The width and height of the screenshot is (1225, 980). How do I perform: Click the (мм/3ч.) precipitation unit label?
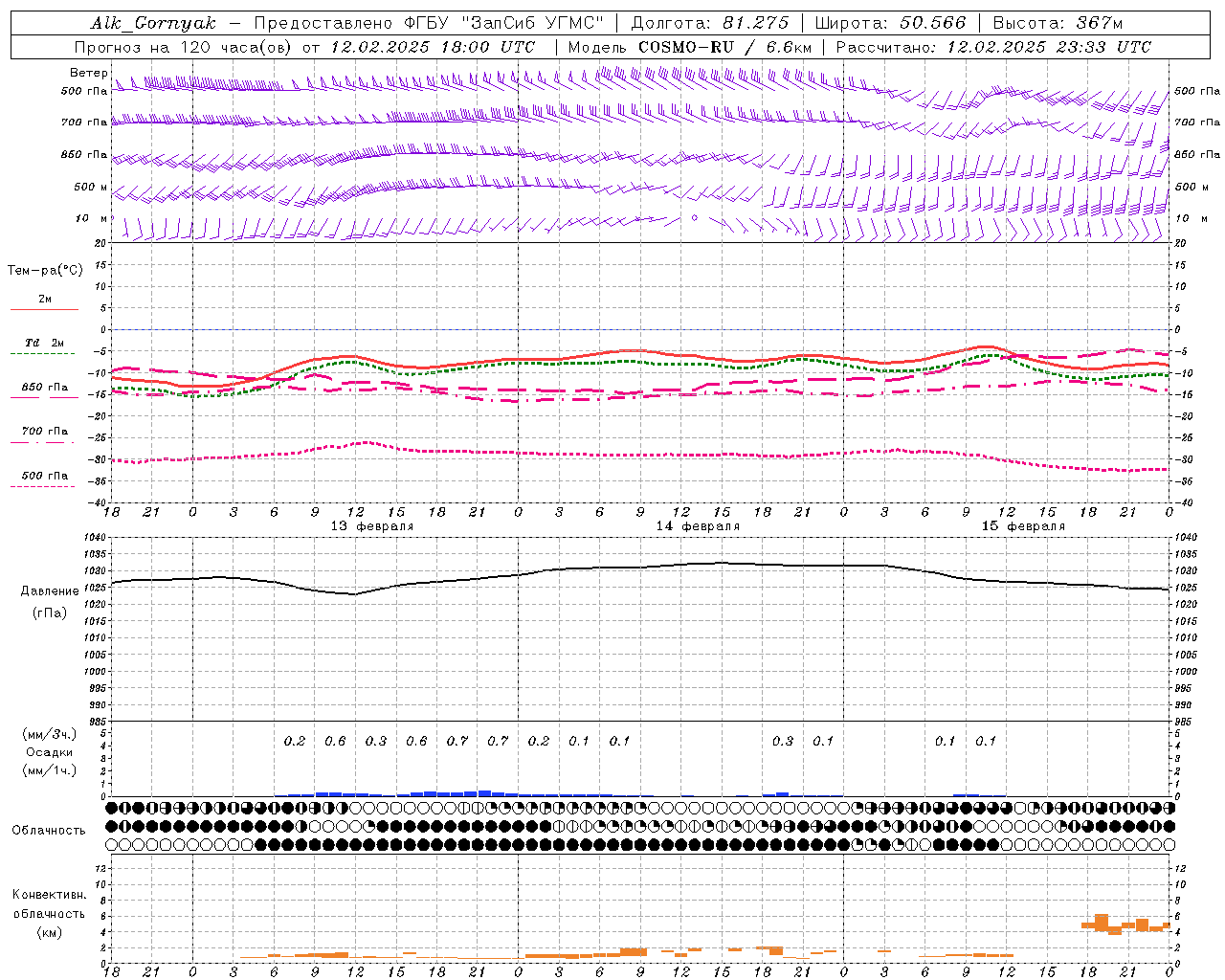(x=50, y=734)
